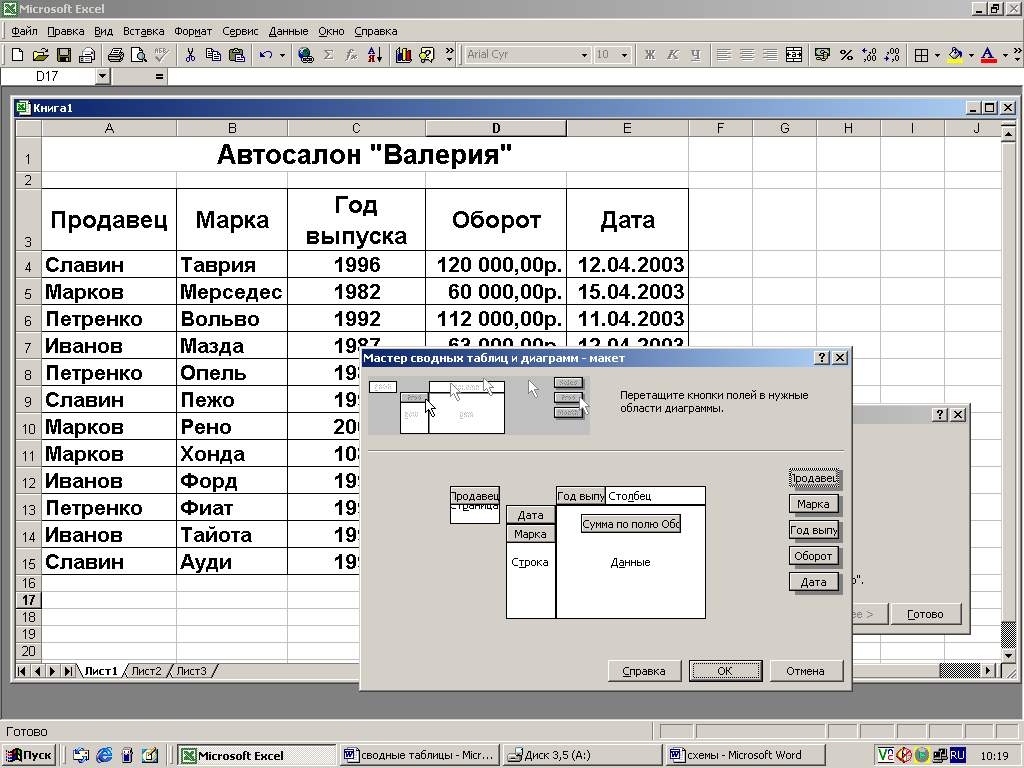Click Оборот field button at right

(x=813, y=556)
